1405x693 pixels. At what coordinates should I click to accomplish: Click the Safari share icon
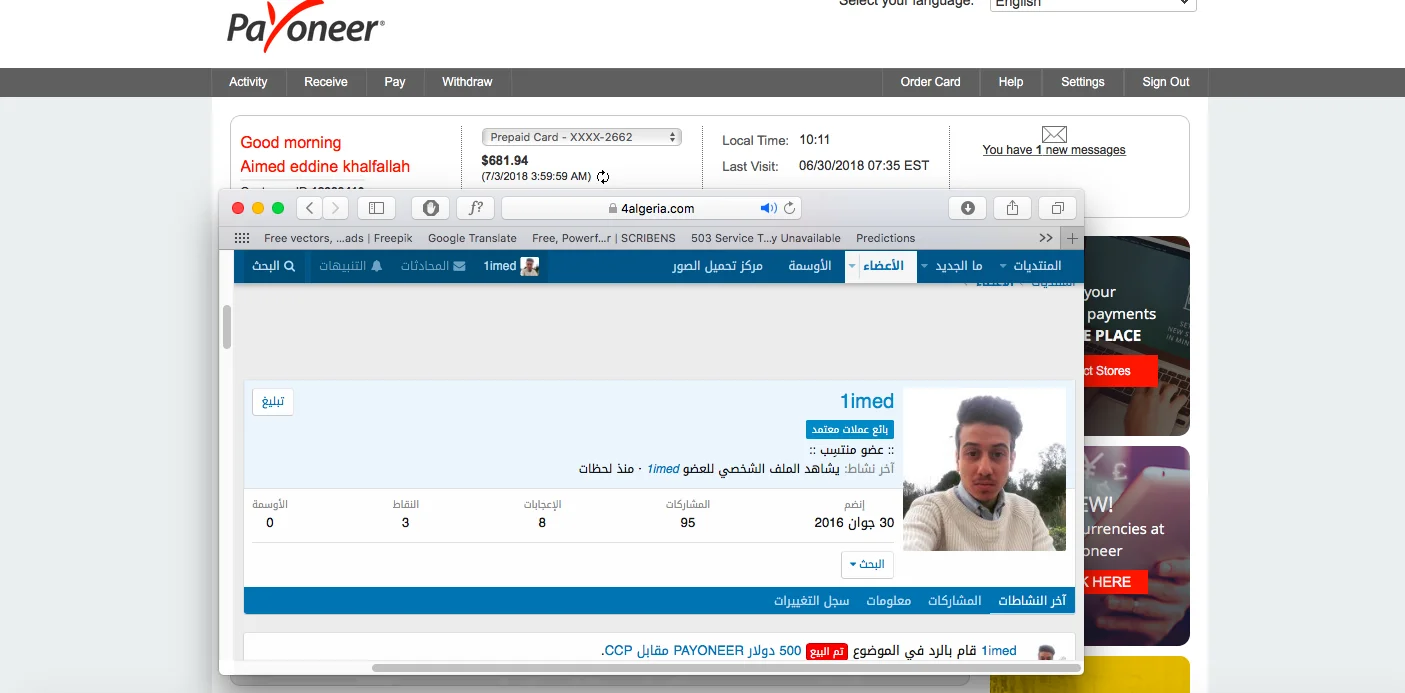[x=1012, y=208]
